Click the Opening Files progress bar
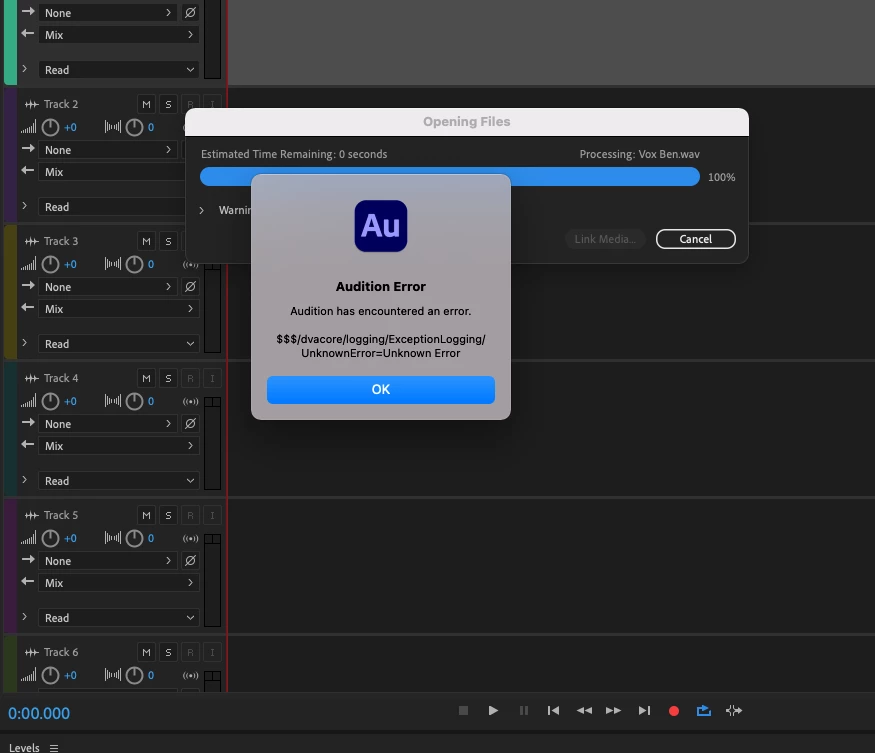 tap(450, 177)
